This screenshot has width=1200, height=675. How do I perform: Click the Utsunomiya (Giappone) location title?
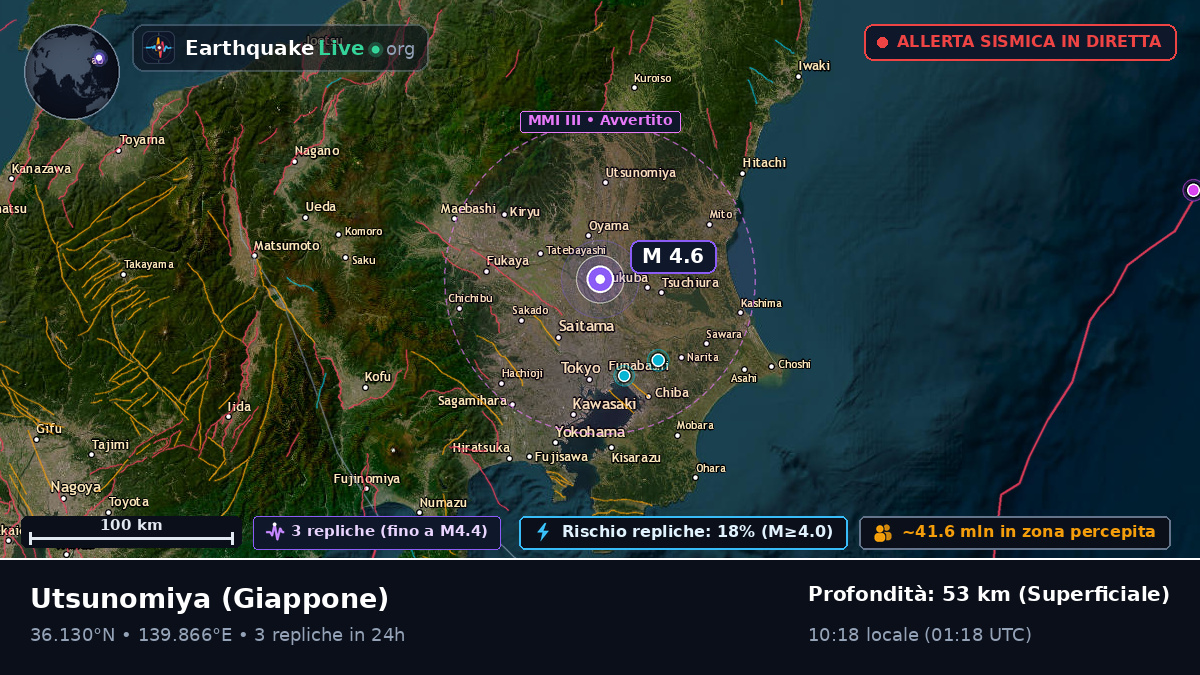point(210,599)
